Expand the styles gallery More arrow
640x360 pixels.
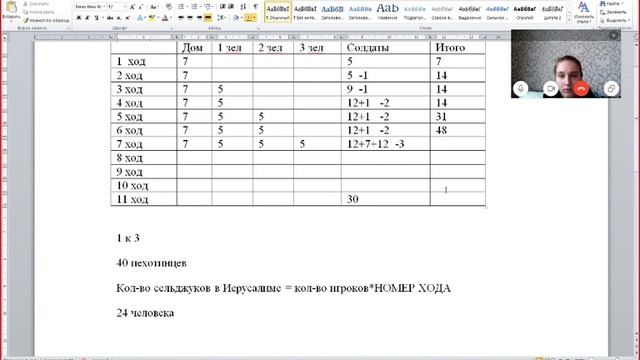pyautogui.click(x=569, y=20)
